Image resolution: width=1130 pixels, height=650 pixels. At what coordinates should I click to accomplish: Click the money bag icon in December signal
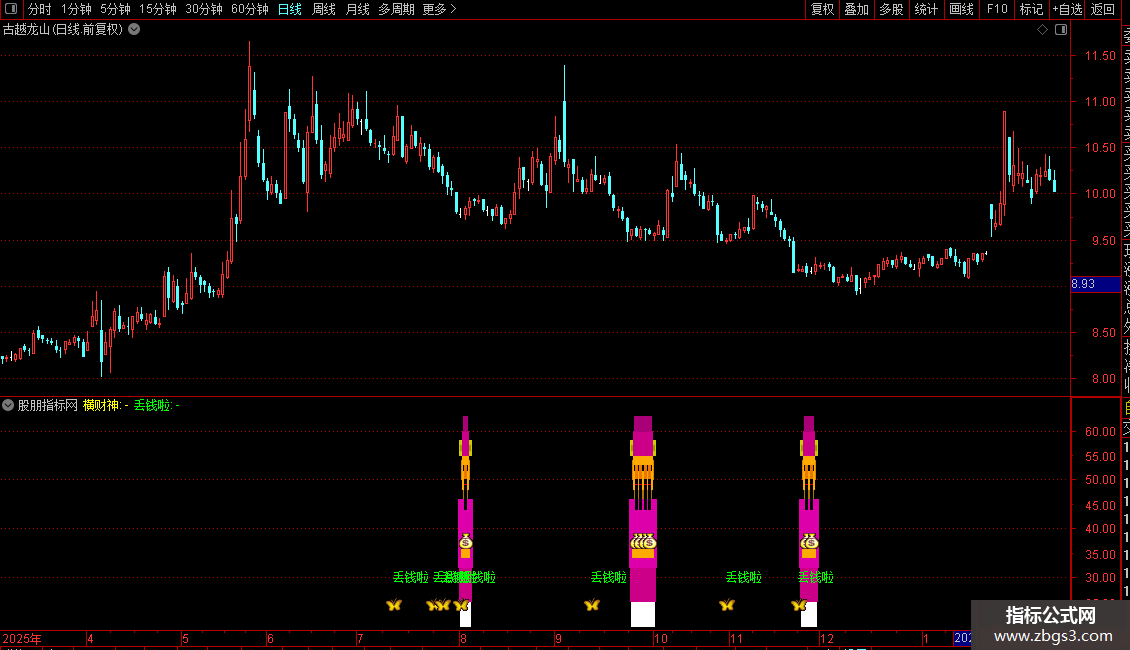point(809,542)
